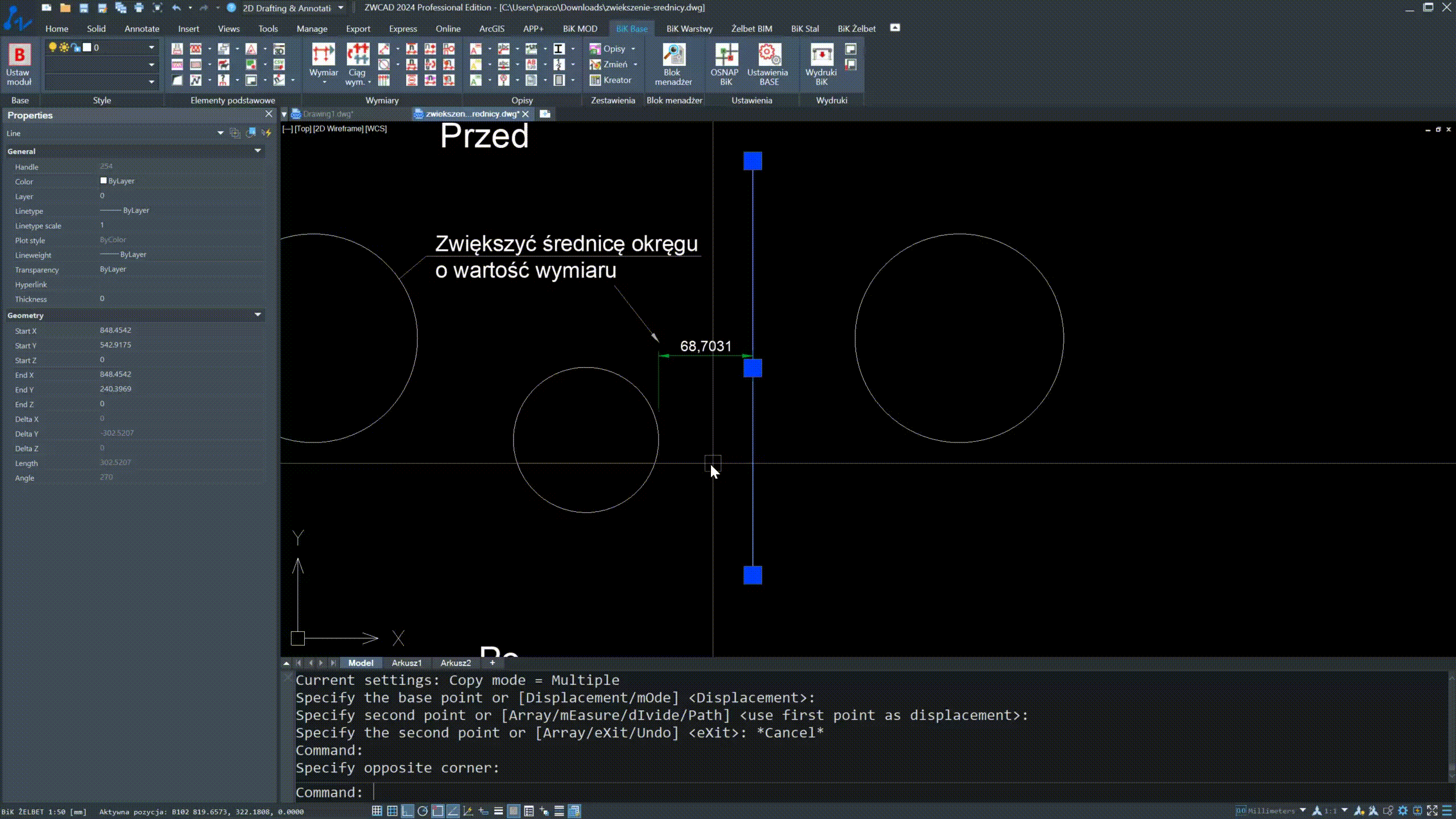Toggle snap mode in status bar
The image size is (1456, 819).
coord(377,811)
